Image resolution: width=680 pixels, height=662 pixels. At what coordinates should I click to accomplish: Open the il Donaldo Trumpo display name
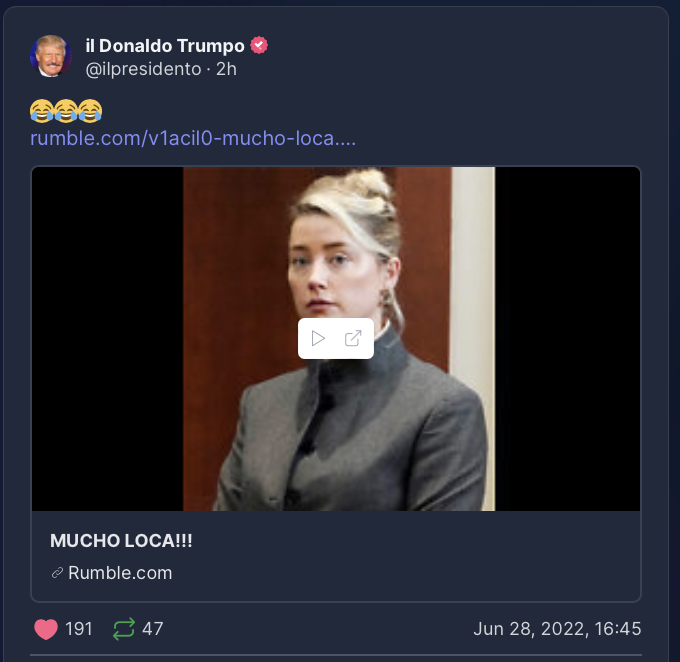(x=165, y=46)
